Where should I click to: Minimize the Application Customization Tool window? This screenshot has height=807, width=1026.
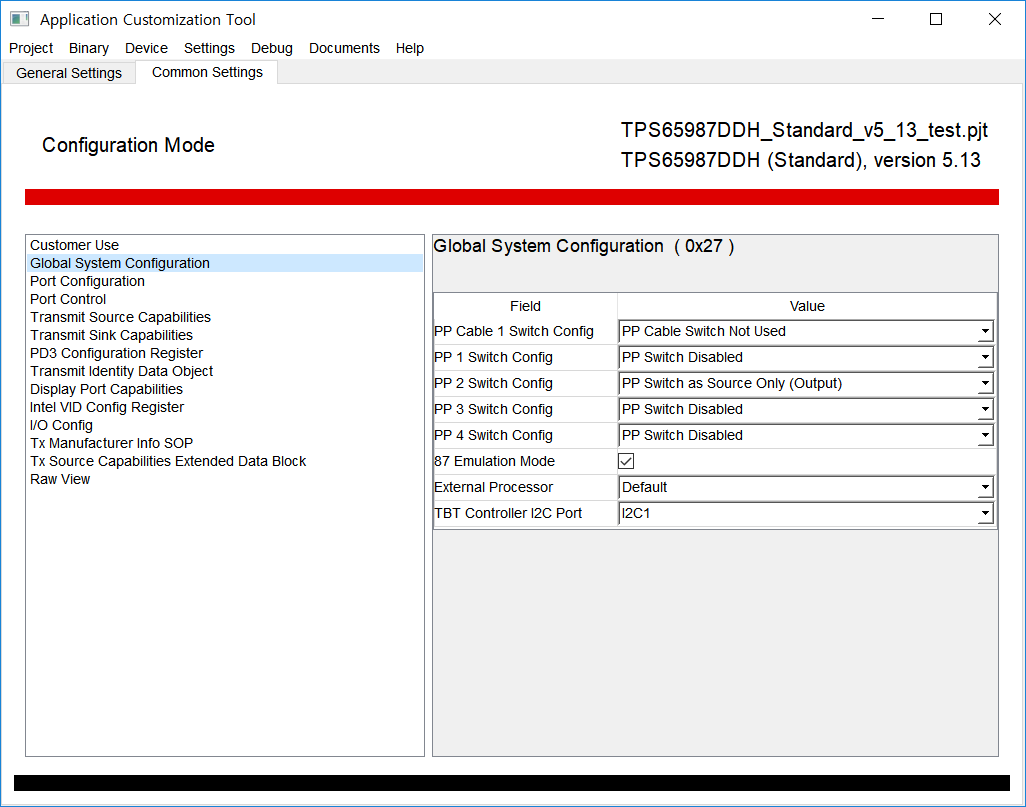click(x=878, y=19)
